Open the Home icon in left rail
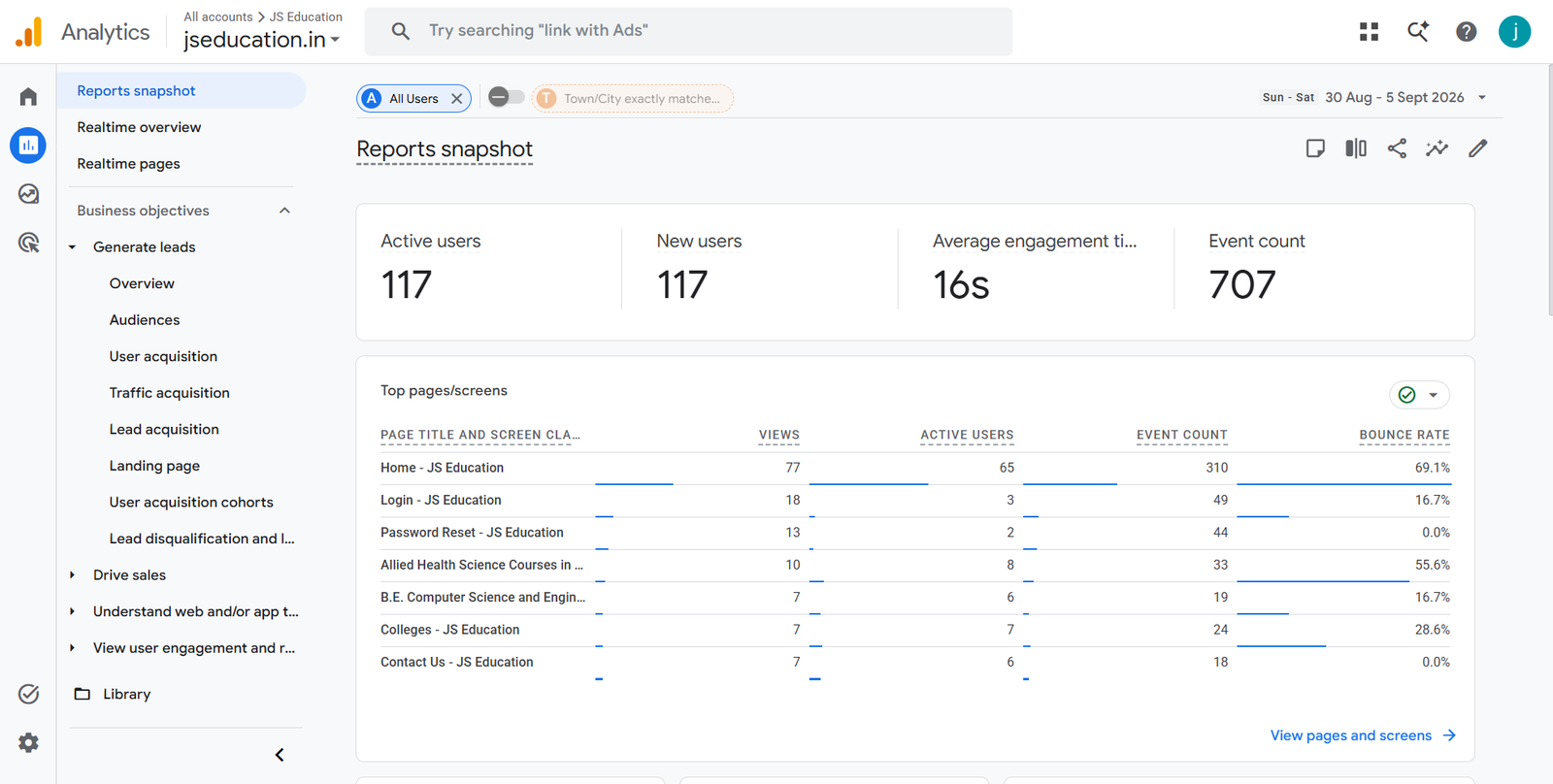 tap(28, 96)
